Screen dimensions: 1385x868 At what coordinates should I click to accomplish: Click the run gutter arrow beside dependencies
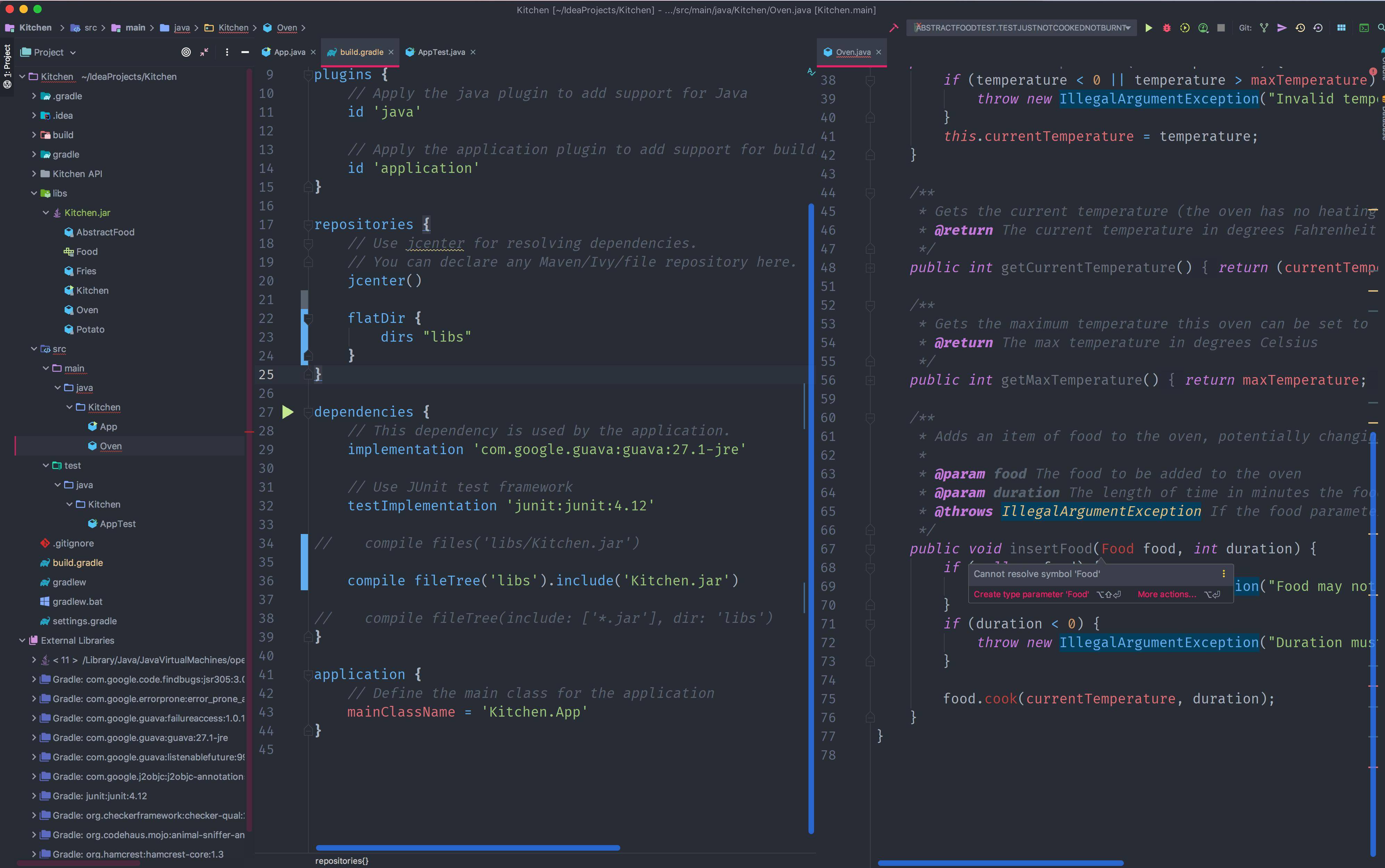pos(288,412)
